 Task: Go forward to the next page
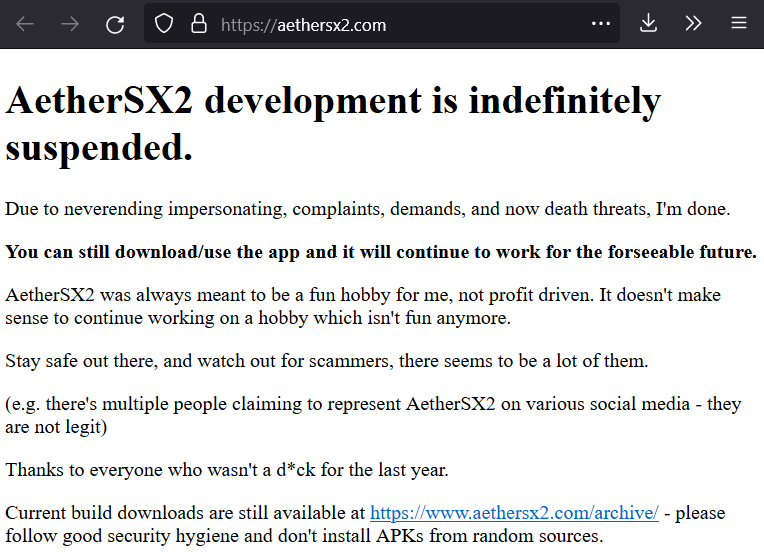pos(70,23)
